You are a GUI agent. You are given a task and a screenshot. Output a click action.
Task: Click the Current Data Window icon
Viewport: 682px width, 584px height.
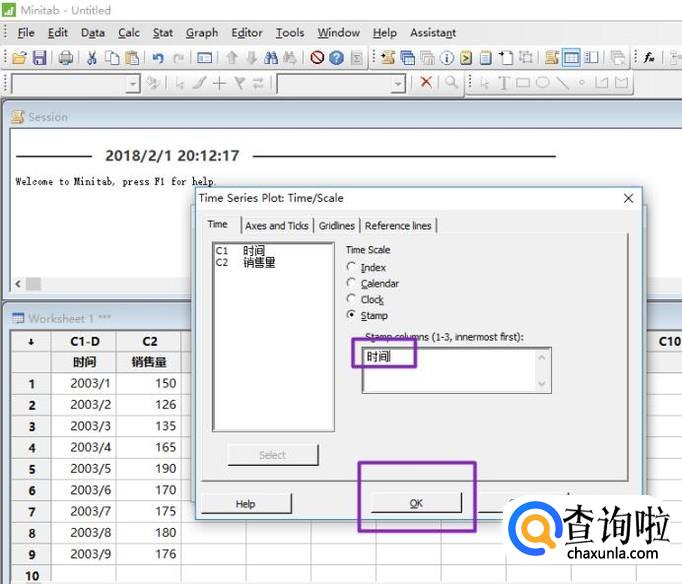point(571,57)
